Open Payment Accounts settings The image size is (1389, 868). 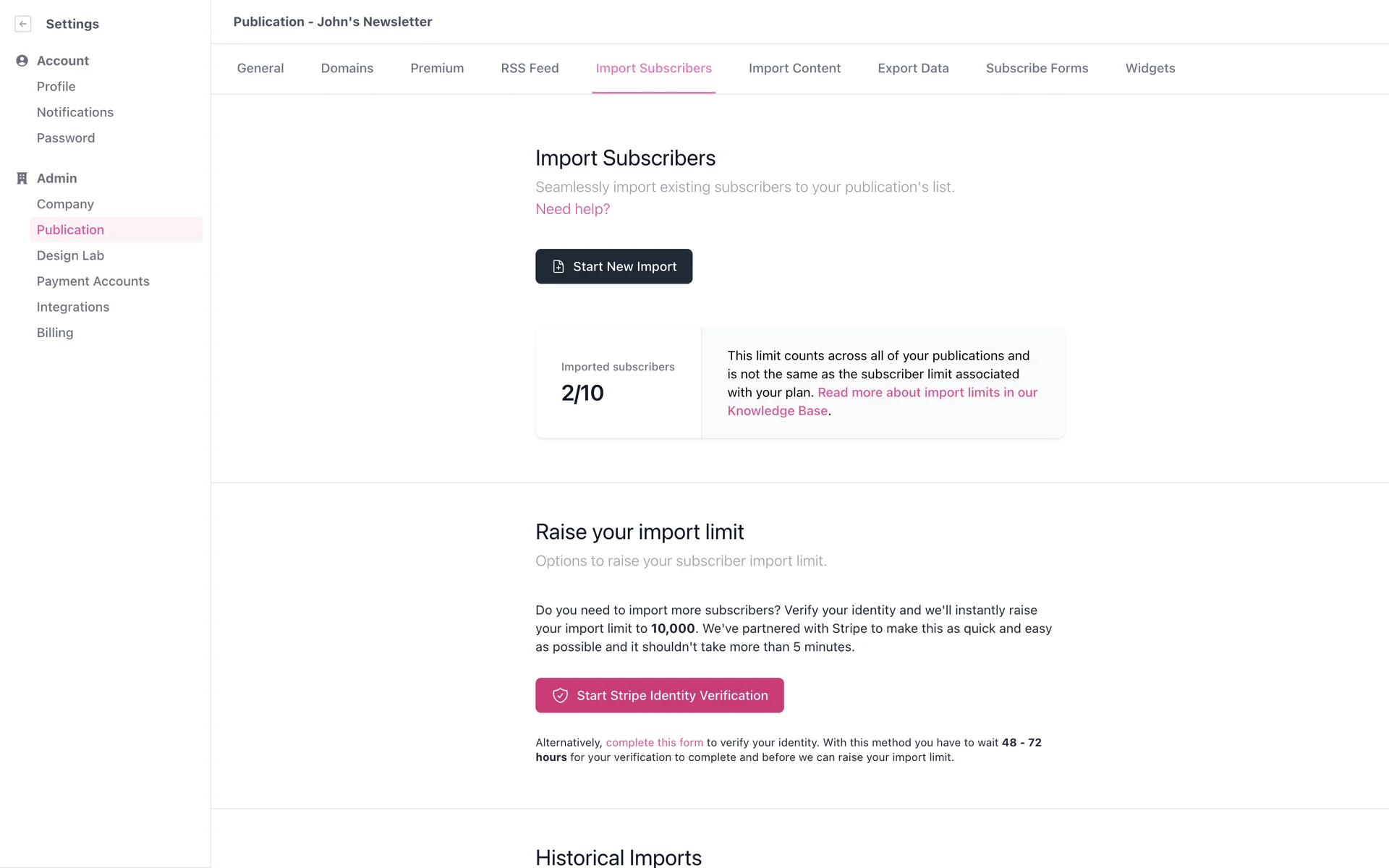pos(93,281)
